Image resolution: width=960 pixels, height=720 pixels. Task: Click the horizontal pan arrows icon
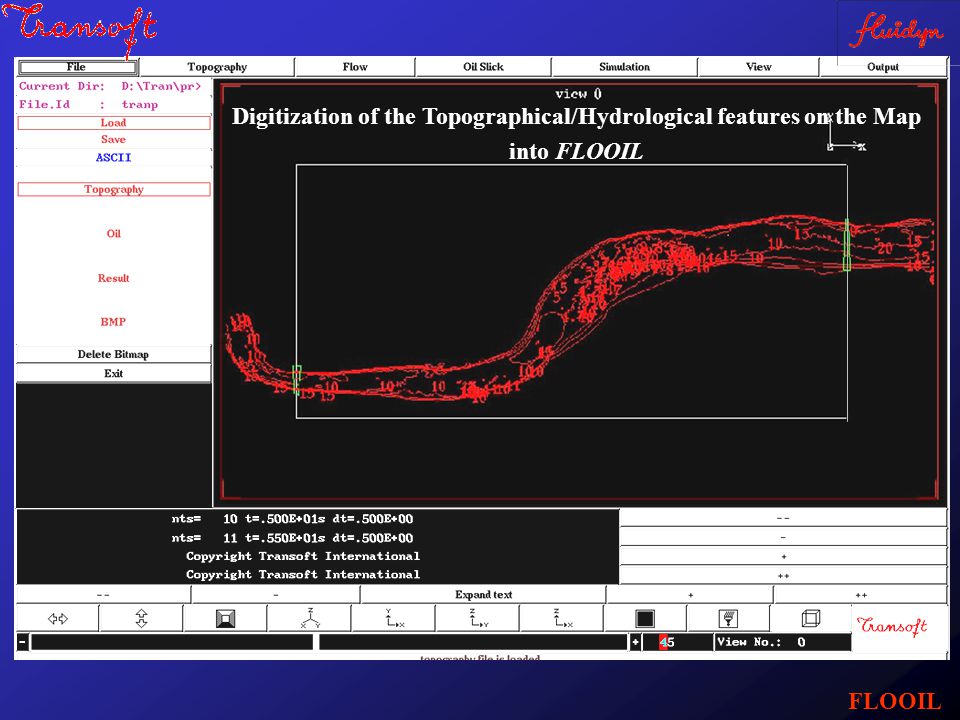coord(58,618)
